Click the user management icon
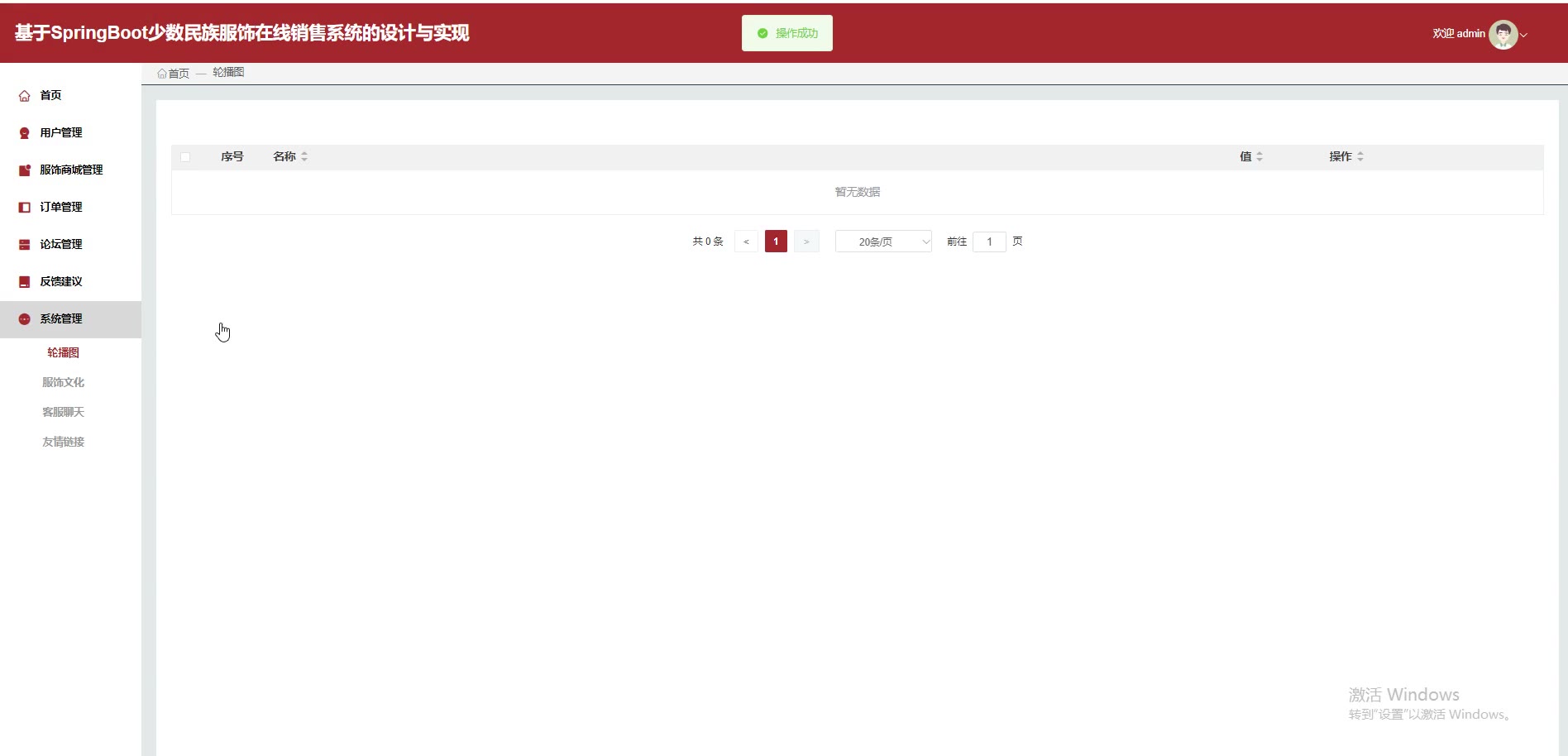This screenshot has width=1568, height=756. (x=25, y=133)
